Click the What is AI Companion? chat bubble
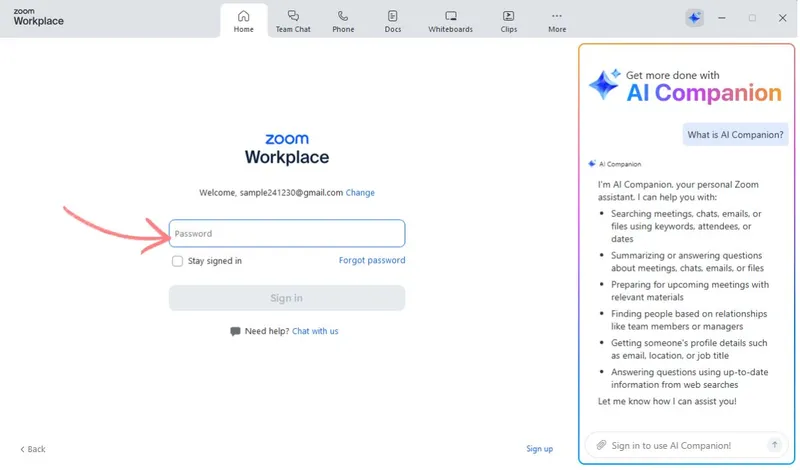 click(x=736, y=135)
